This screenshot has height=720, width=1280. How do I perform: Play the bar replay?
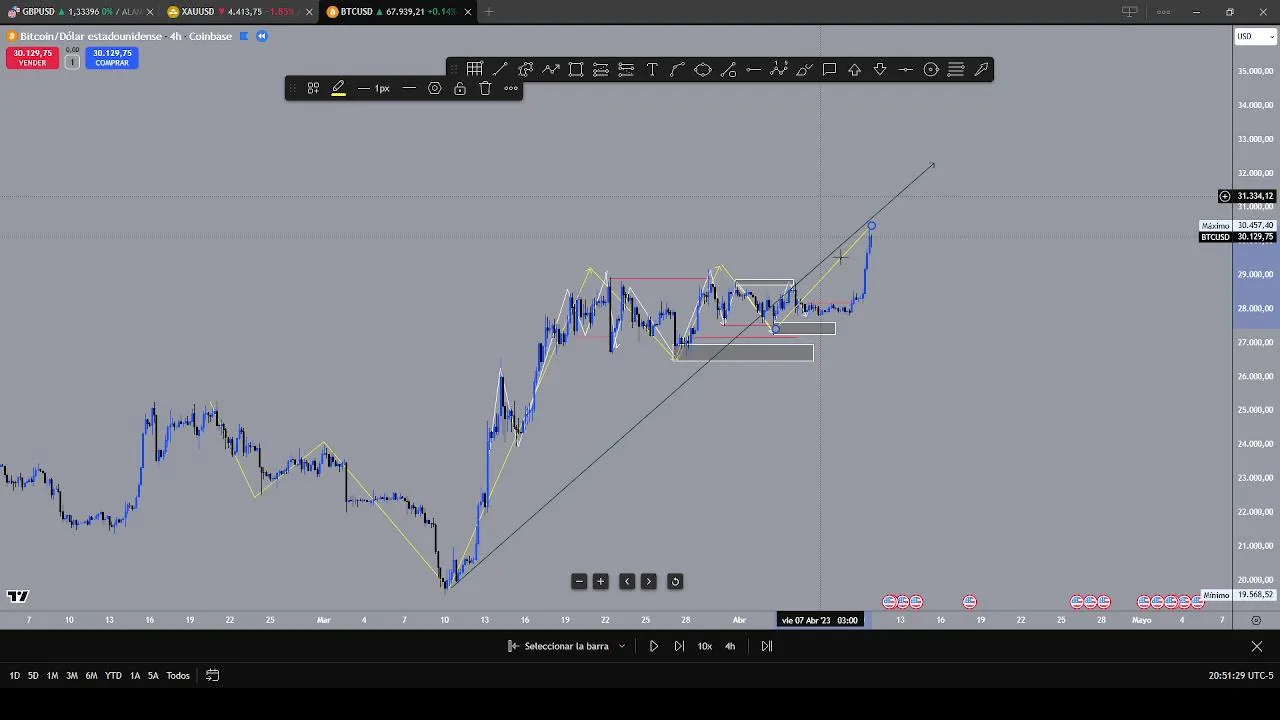coord(654,646)
